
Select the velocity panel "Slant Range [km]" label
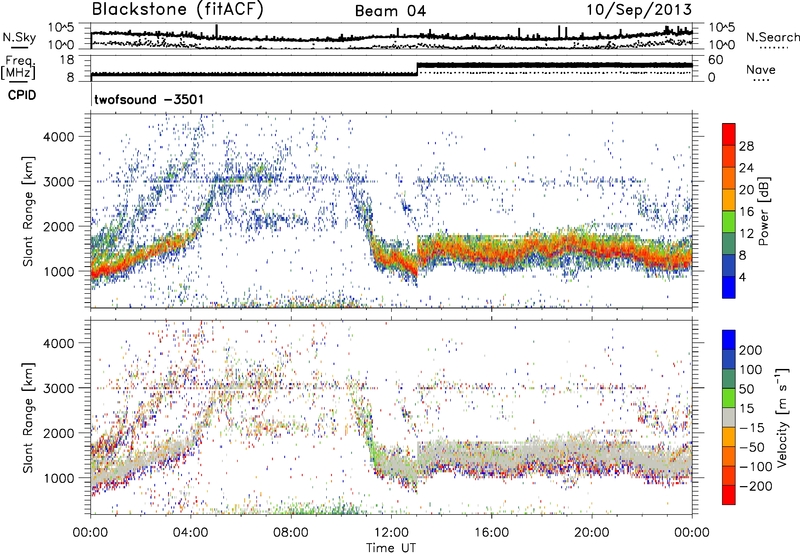point(28,417)
